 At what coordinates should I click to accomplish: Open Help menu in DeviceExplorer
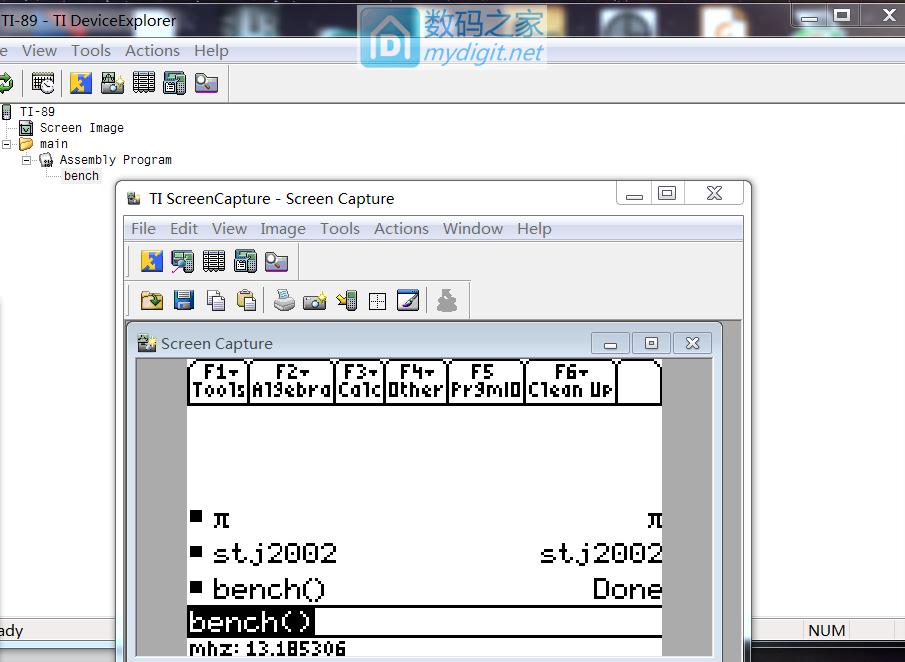click(x=211, y=51)
